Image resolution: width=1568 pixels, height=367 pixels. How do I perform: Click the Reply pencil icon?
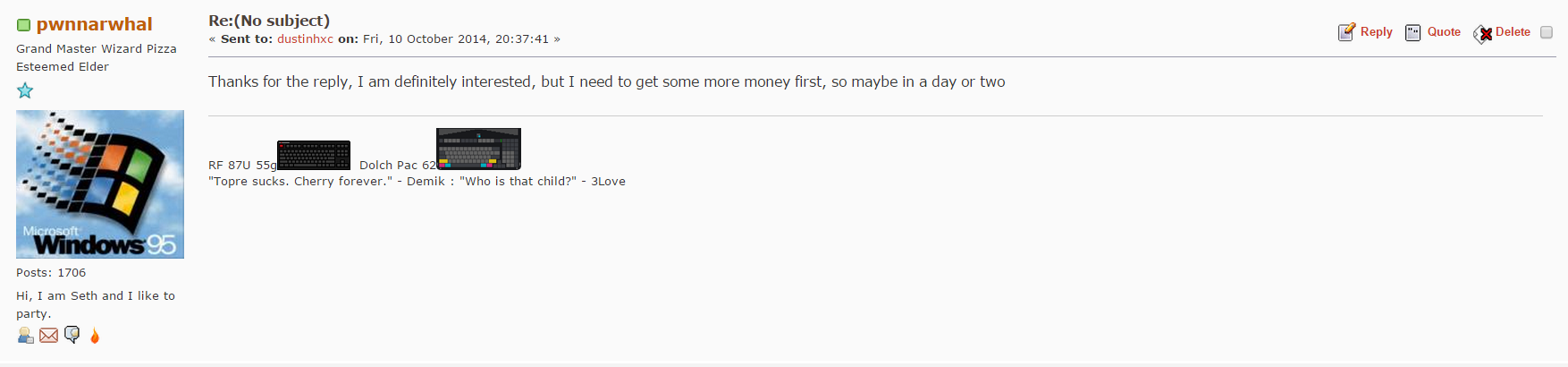(x=1346, y=32)
